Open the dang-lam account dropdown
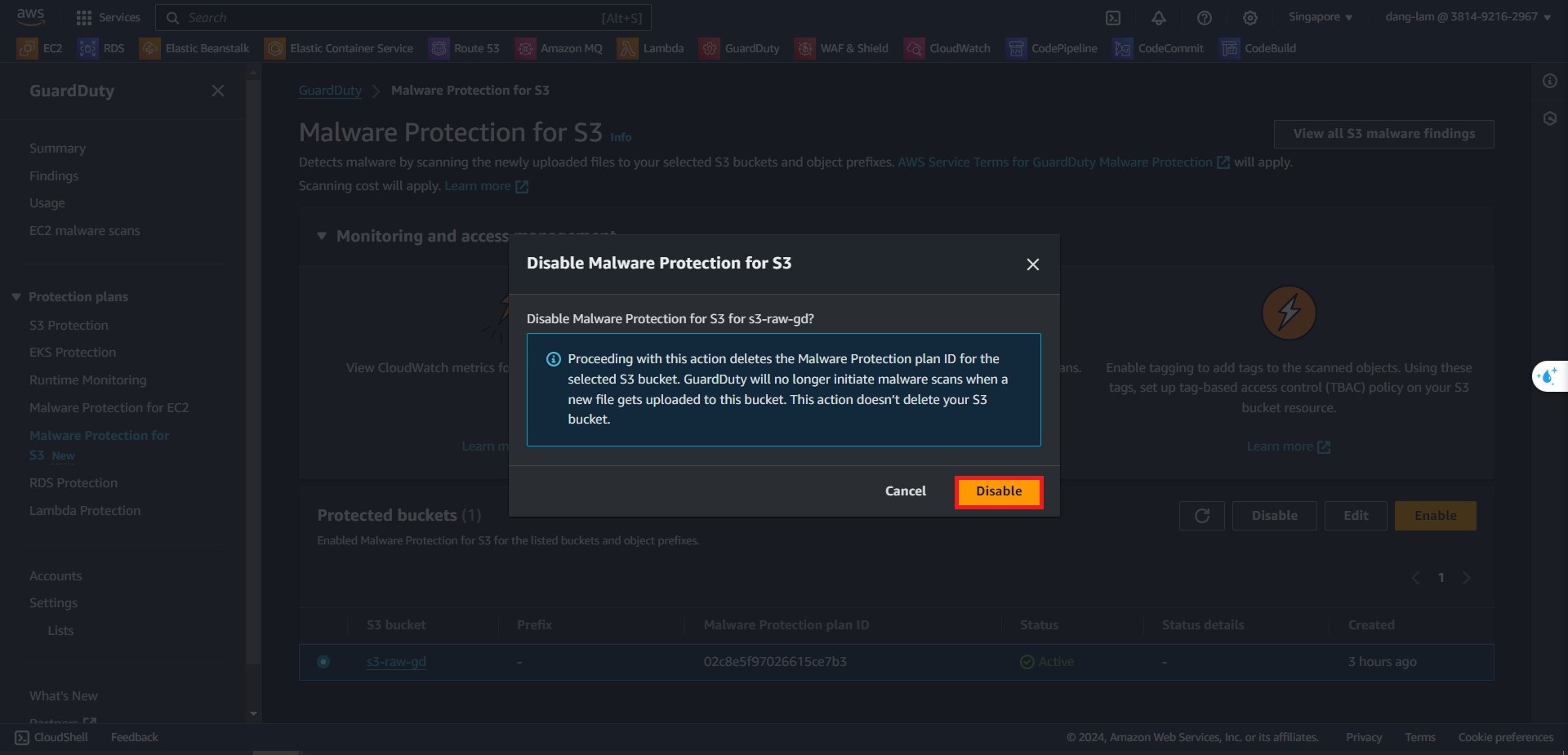The width and height of the screenshot is (1568, 755). (1468, 17)
